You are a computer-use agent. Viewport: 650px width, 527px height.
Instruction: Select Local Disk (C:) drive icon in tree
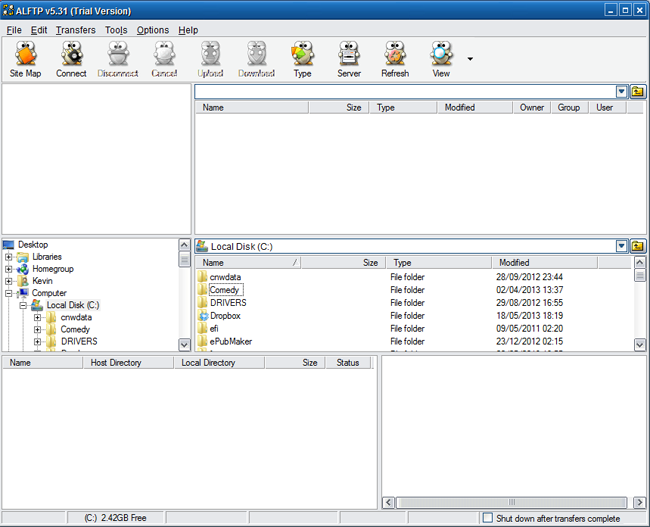(37, 305)
